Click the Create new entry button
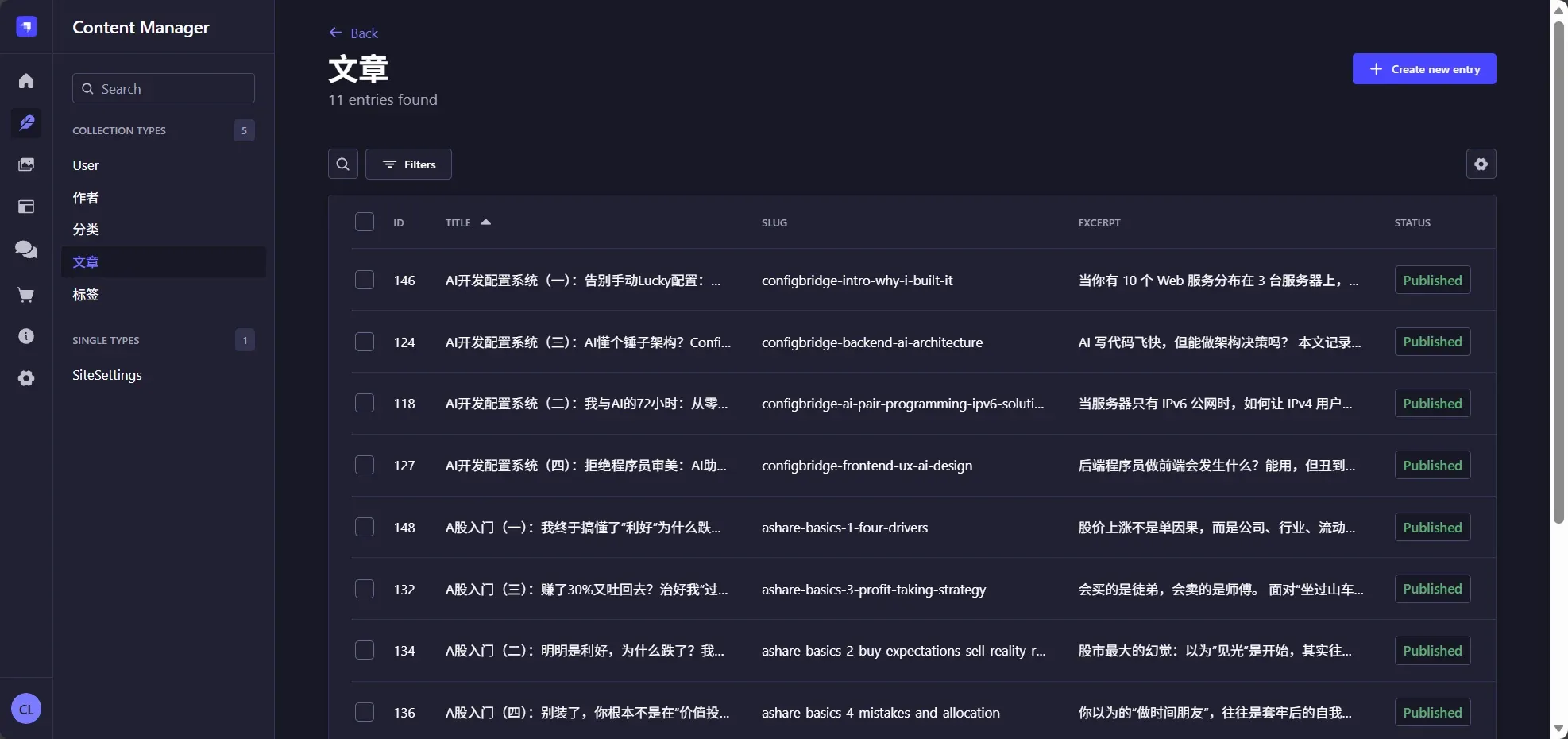The width and height of the screenshot is (1568, 739). [1423, 68]
